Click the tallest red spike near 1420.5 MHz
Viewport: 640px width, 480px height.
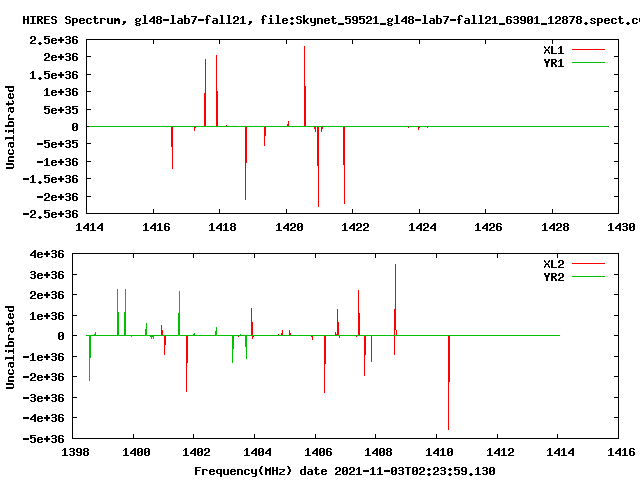(304, 86)
